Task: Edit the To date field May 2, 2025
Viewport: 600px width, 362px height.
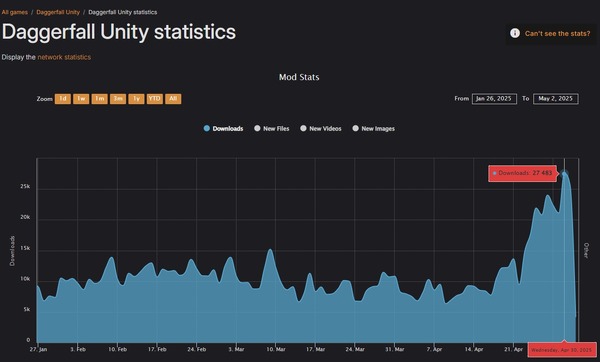Action: 556,99
